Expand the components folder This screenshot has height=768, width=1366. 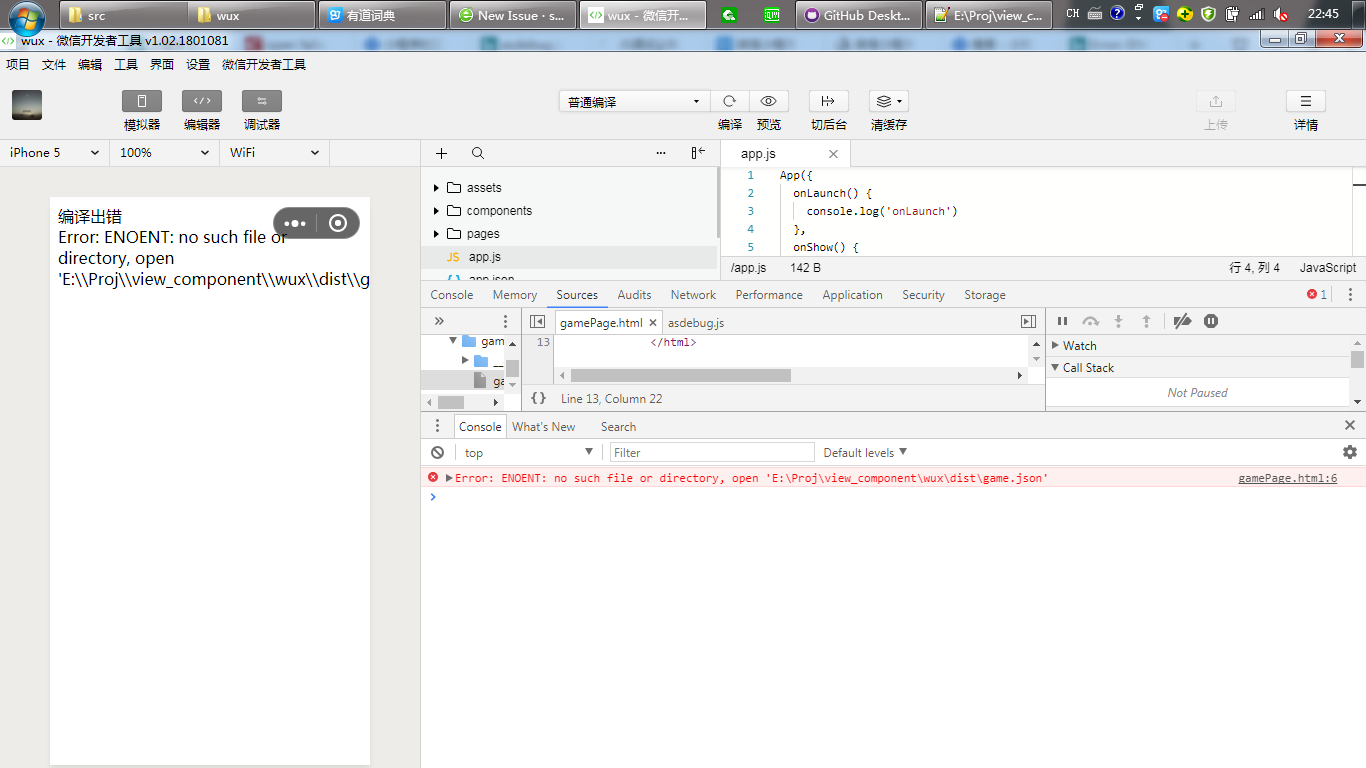tap(436, 211)
